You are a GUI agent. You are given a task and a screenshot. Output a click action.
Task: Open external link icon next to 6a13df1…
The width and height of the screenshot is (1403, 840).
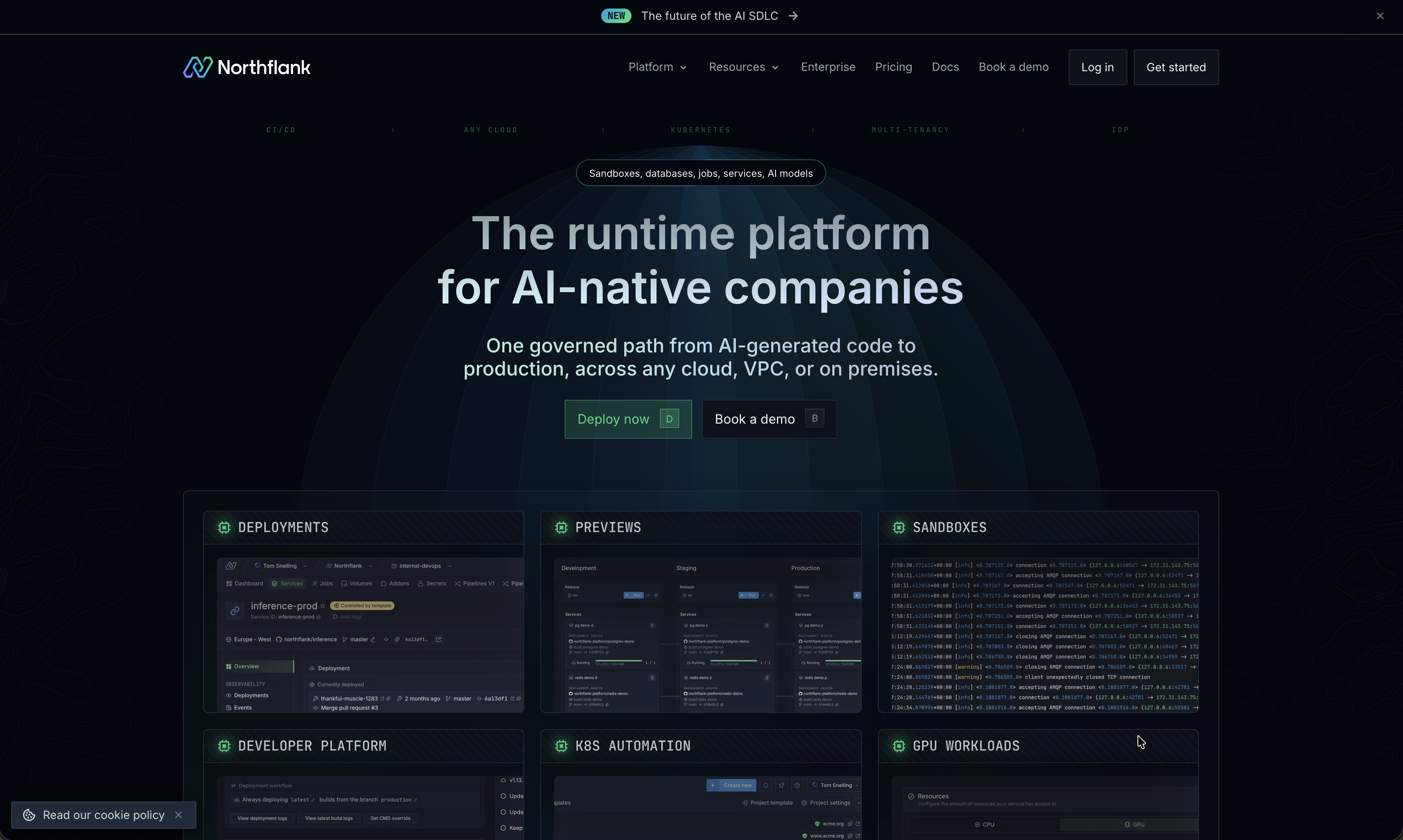pyautogui.click(x=438, y=640)
